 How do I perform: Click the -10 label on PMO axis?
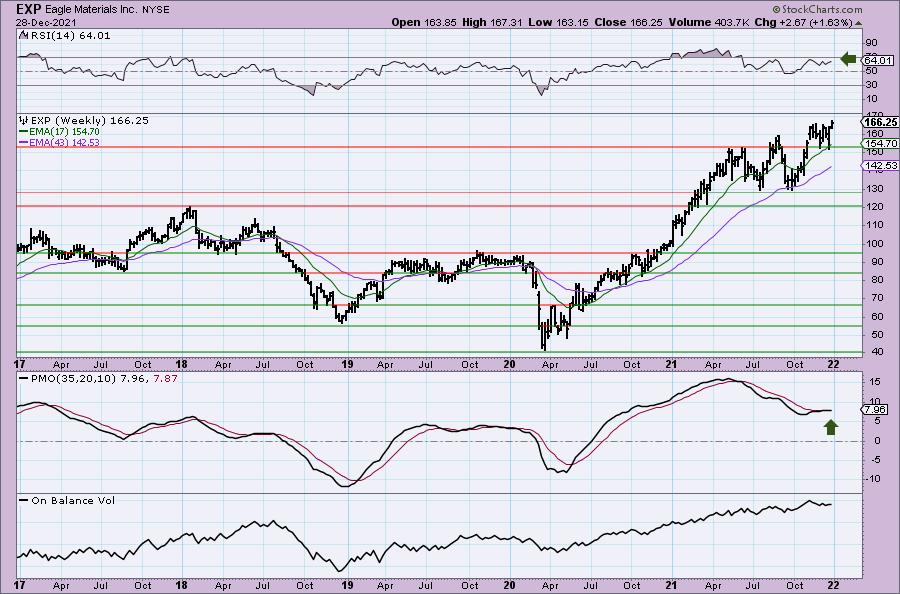click(873, 479)
